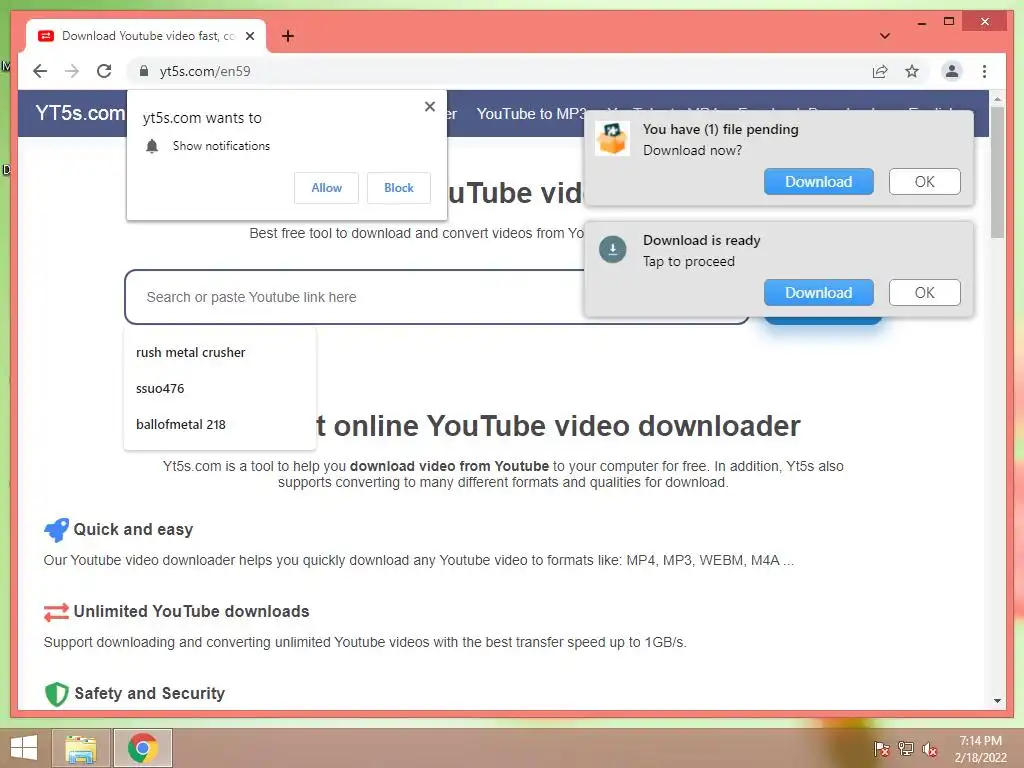Open Chrome three-dot menu
The width and height of the screenshot is (1024, 768).
coord(984,71)
